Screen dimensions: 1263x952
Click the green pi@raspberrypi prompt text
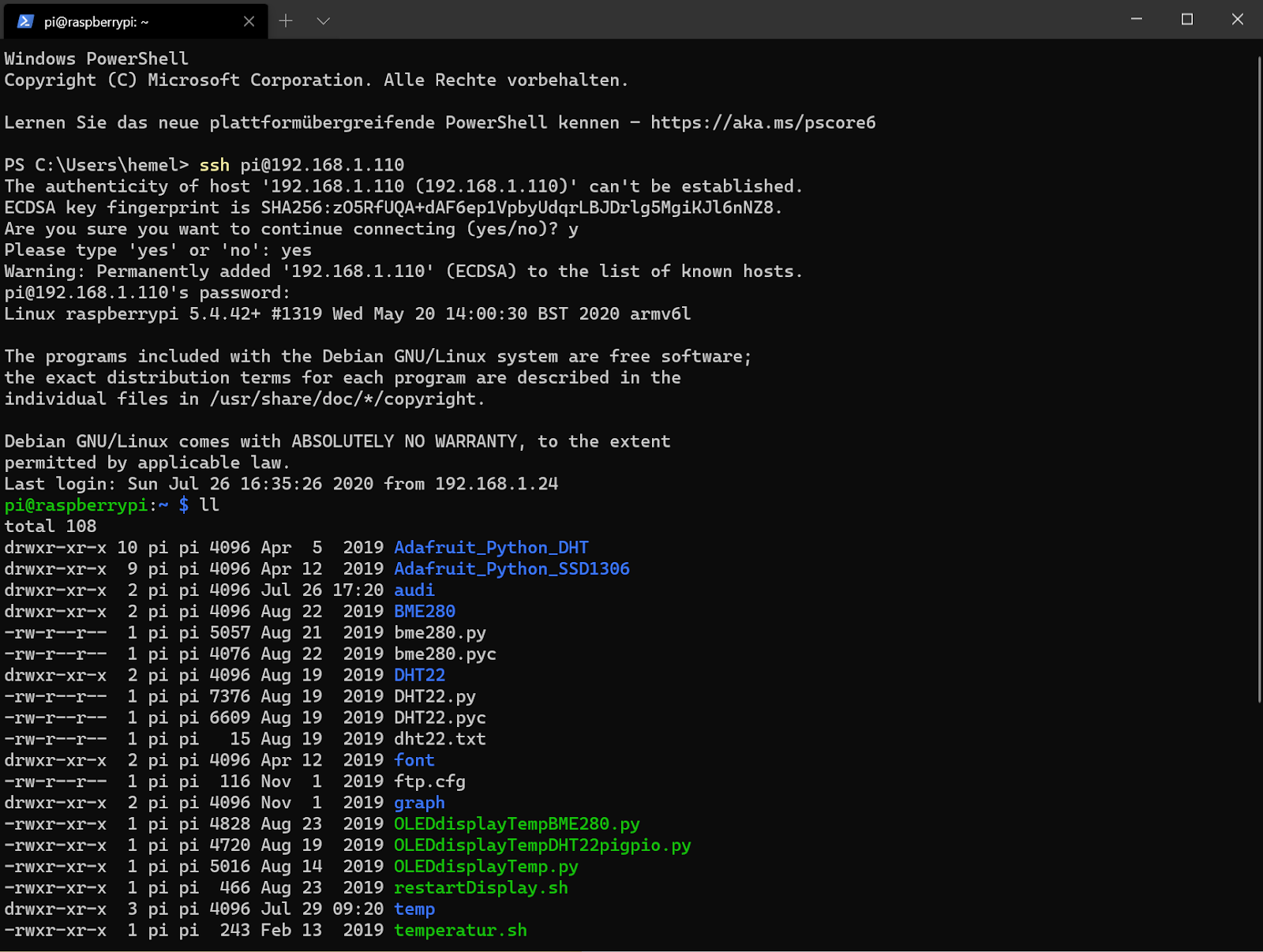point(76,505)
